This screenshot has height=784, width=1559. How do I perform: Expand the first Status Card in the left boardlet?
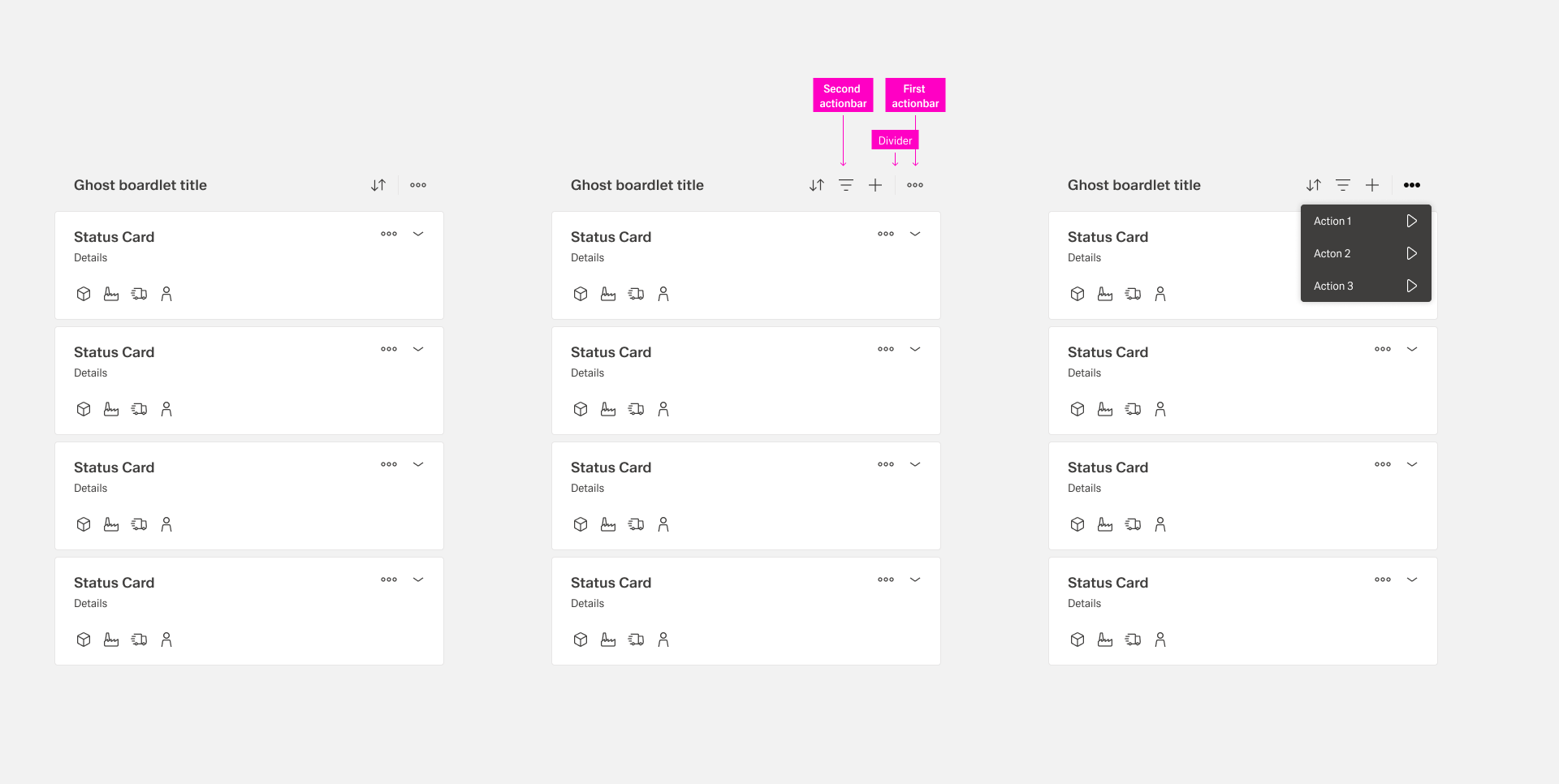pos(418,234)
